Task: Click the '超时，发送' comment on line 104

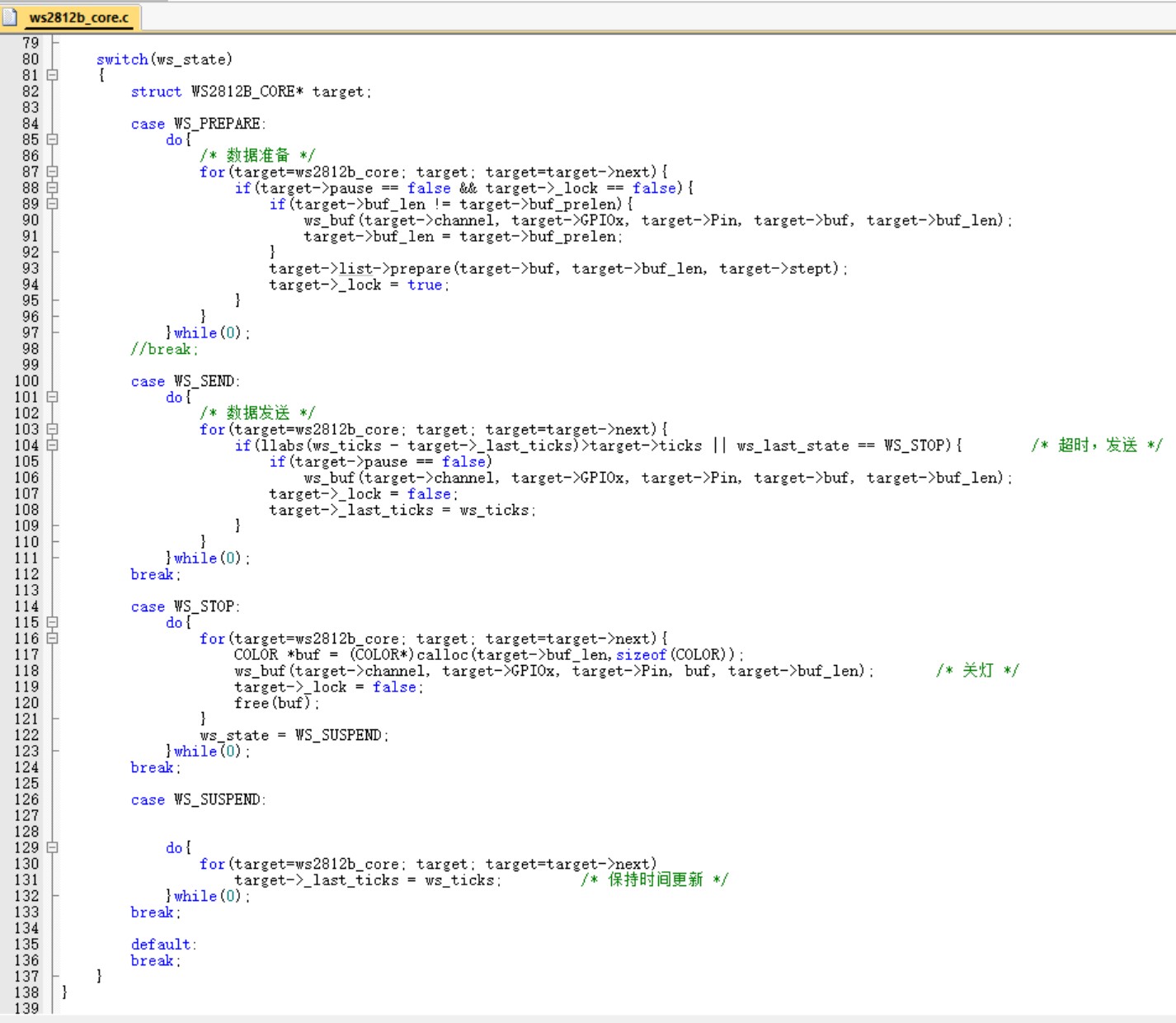Action: [x=1098, y=445]
